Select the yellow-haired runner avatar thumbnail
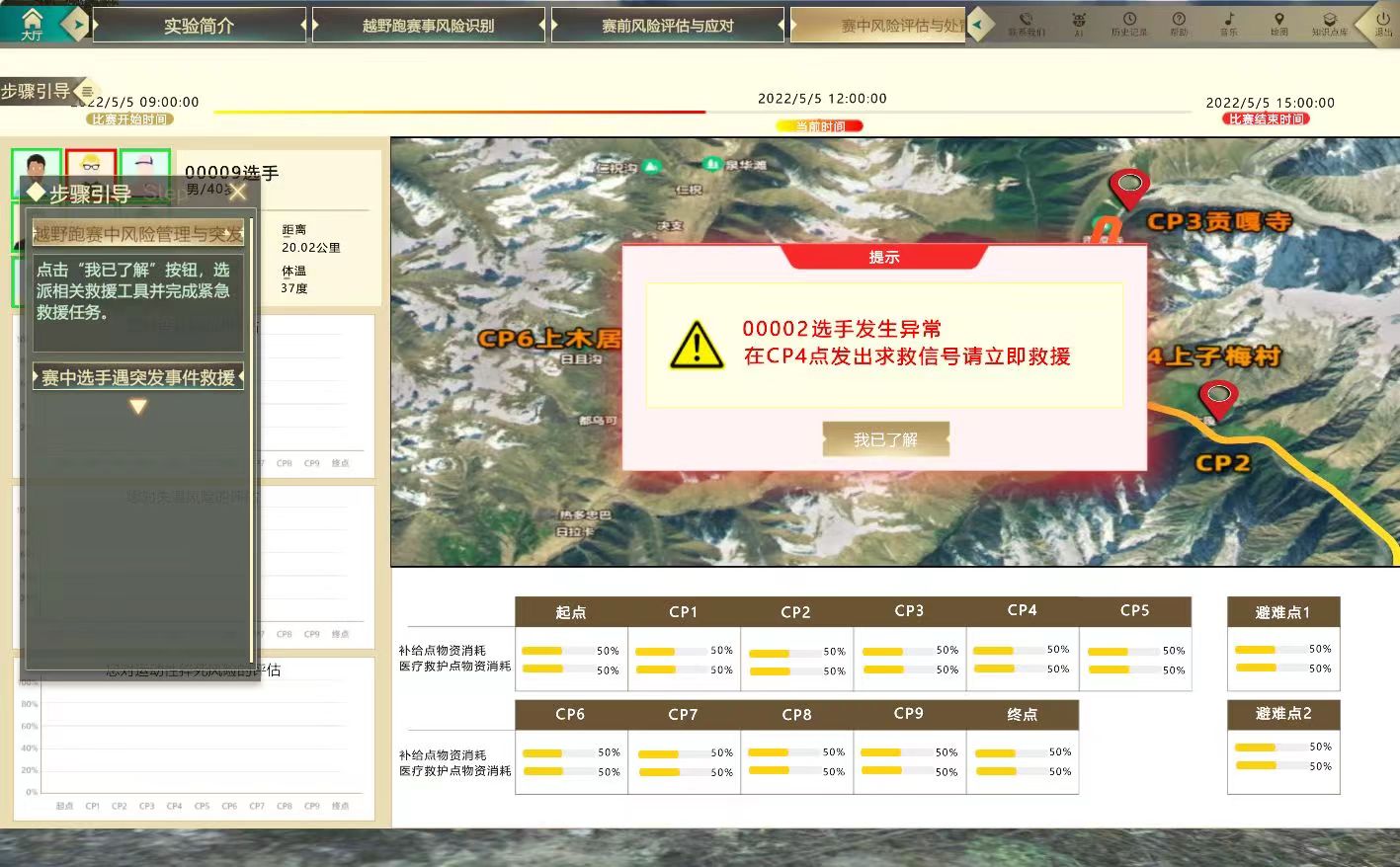 [x=91, y=170]
